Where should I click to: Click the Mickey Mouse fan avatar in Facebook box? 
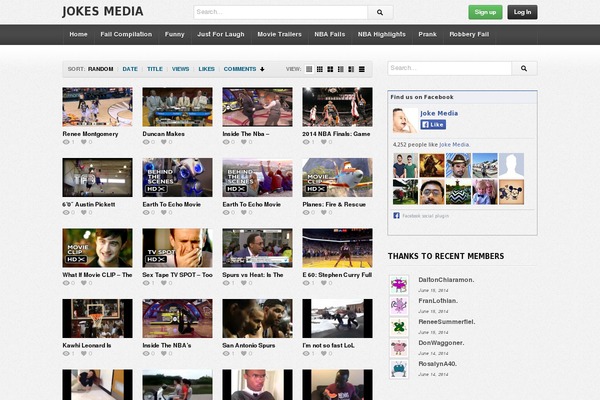point(511,192)
